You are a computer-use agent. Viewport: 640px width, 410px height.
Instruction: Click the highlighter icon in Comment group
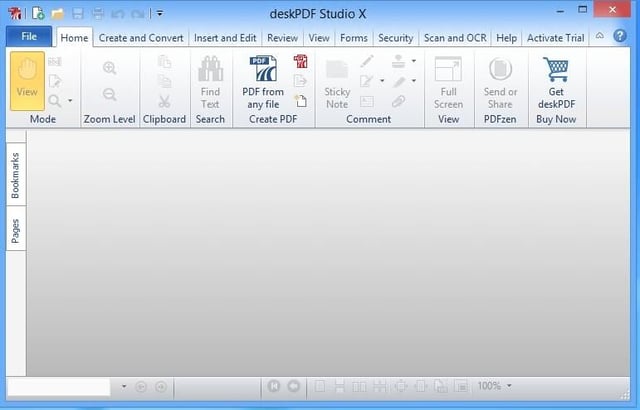point(398,81)
